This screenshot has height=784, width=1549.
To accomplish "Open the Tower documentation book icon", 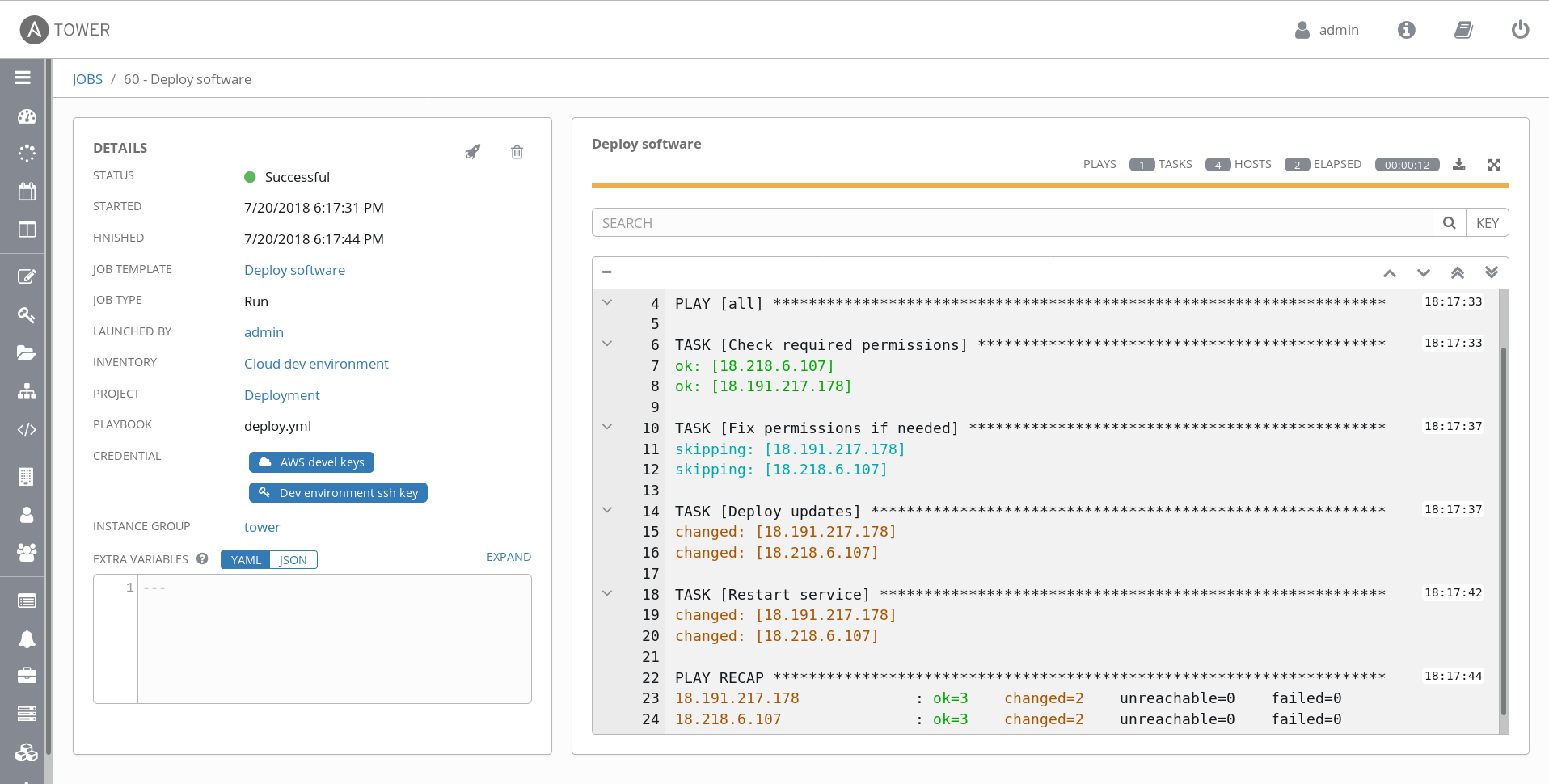I will pos(1463,30).
